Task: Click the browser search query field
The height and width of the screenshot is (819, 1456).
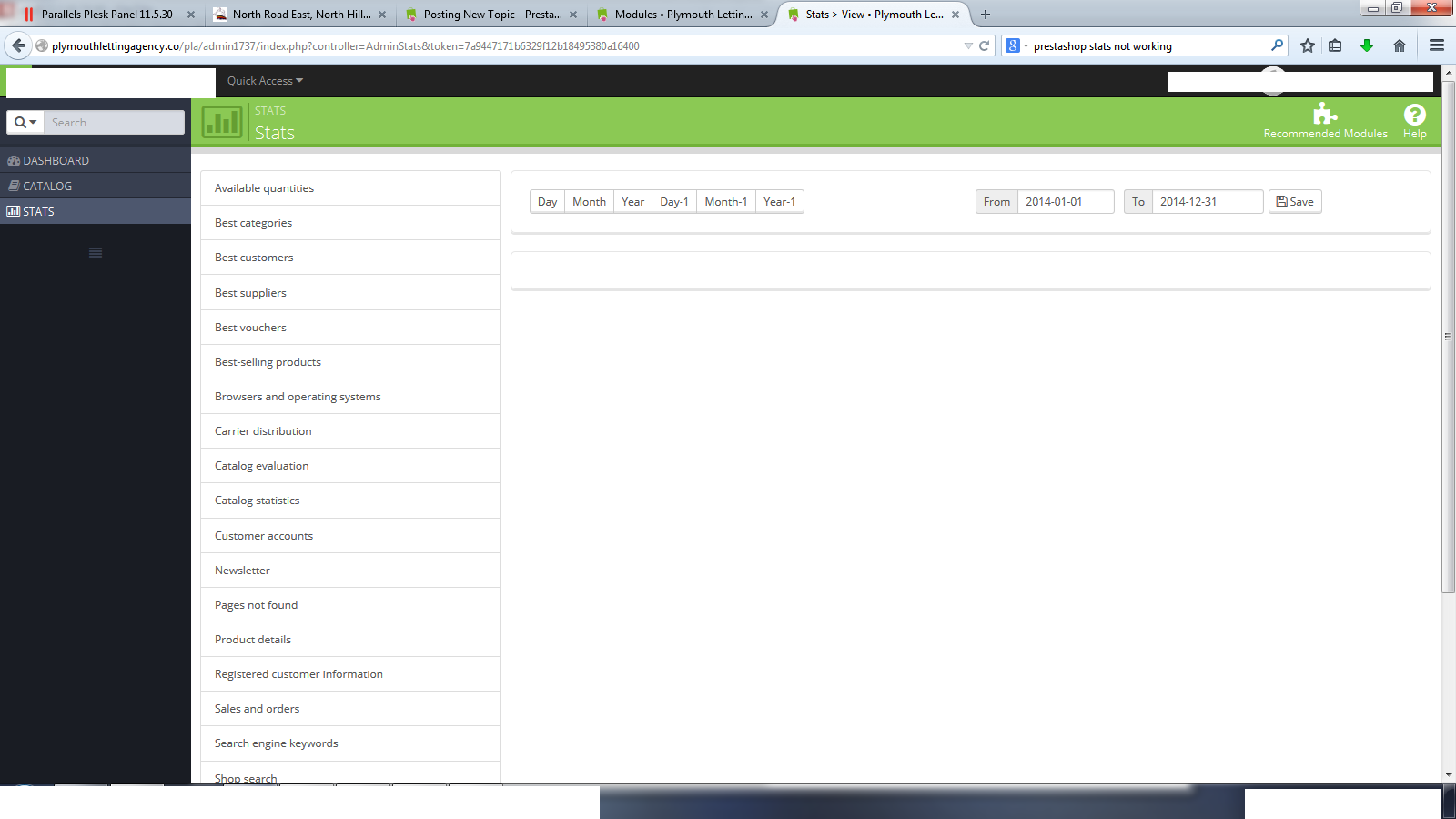Action: pos(1148,45)
